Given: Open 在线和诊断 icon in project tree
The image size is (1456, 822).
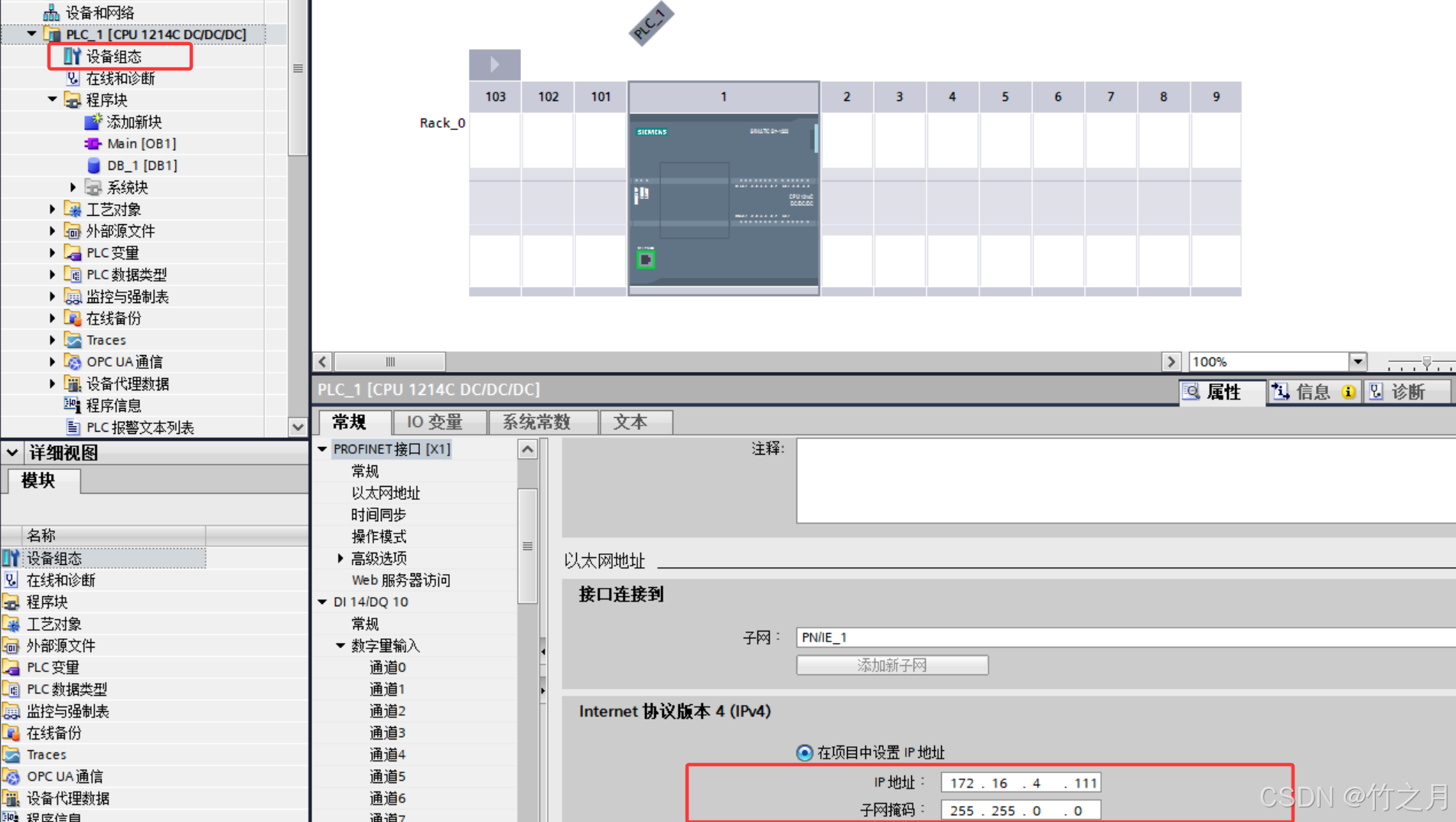Looking at the screenshot, I should click(73, 78).
